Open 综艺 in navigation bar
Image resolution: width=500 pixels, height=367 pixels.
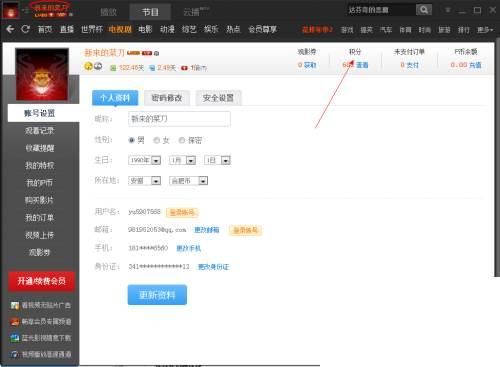tap(189, 29)
